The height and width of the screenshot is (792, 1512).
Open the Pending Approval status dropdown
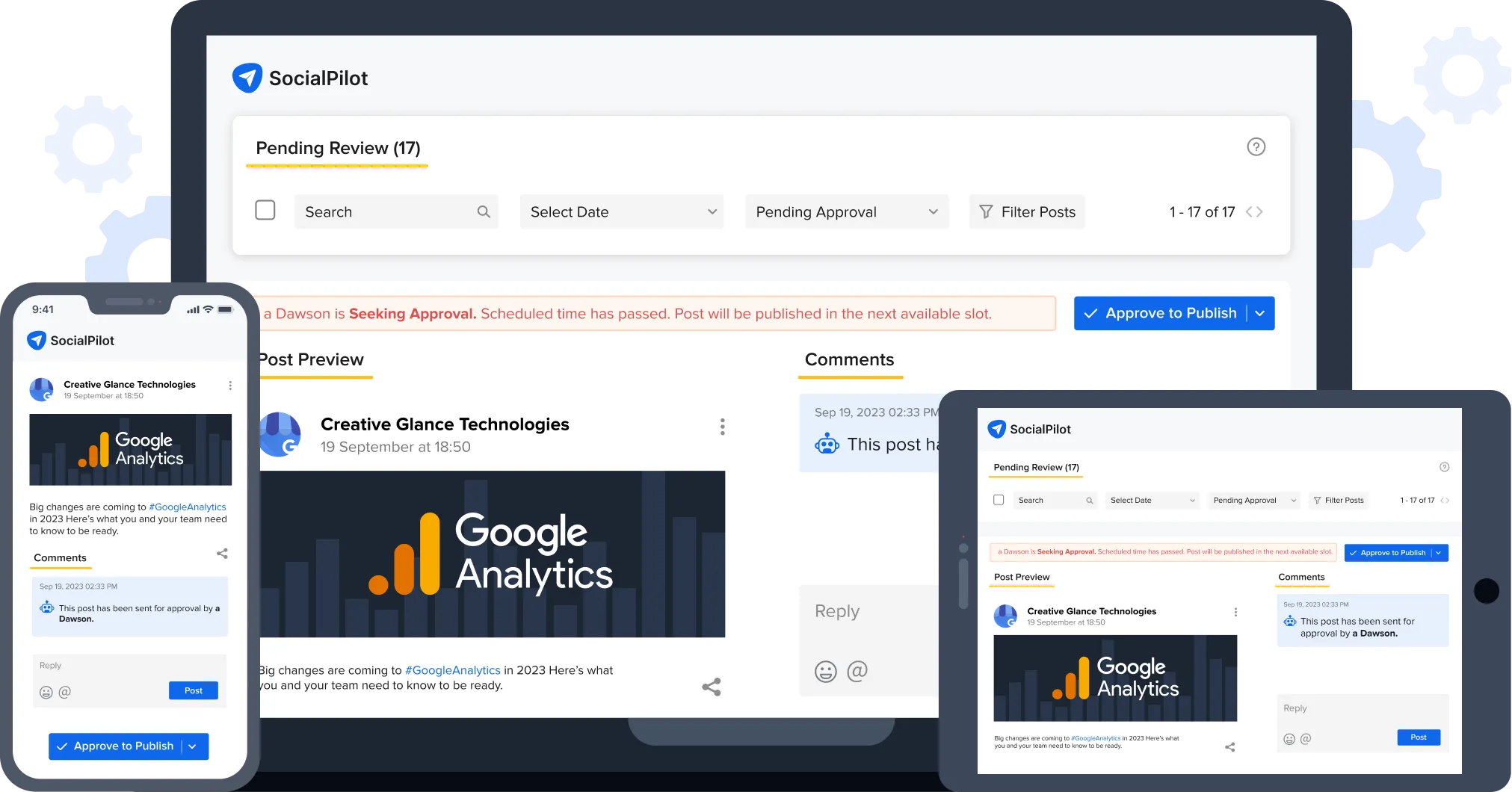point(846,211)
